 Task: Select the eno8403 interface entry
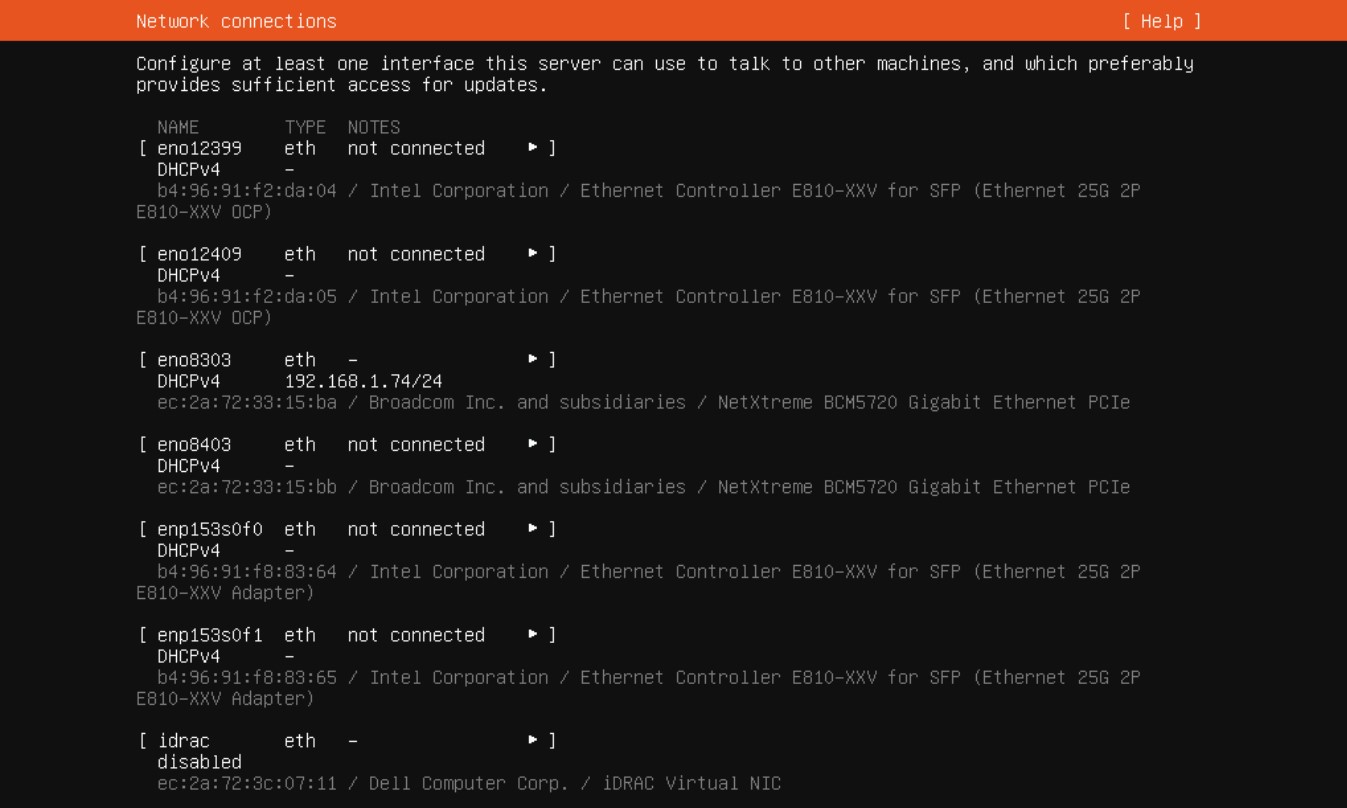(194, 445)
